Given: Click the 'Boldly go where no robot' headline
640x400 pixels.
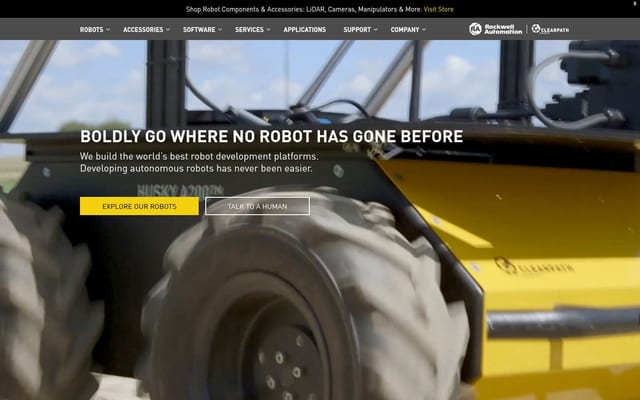Looking at the screenshot, I should pyautogui.click(x=271, y=136).
